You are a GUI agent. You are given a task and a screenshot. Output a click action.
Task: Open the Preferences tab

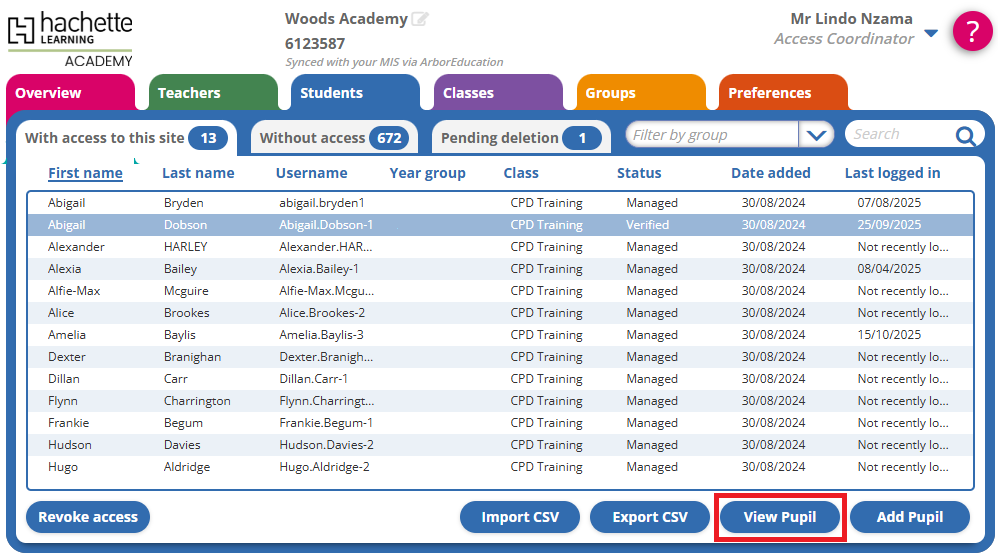click(x=782, y=93)
